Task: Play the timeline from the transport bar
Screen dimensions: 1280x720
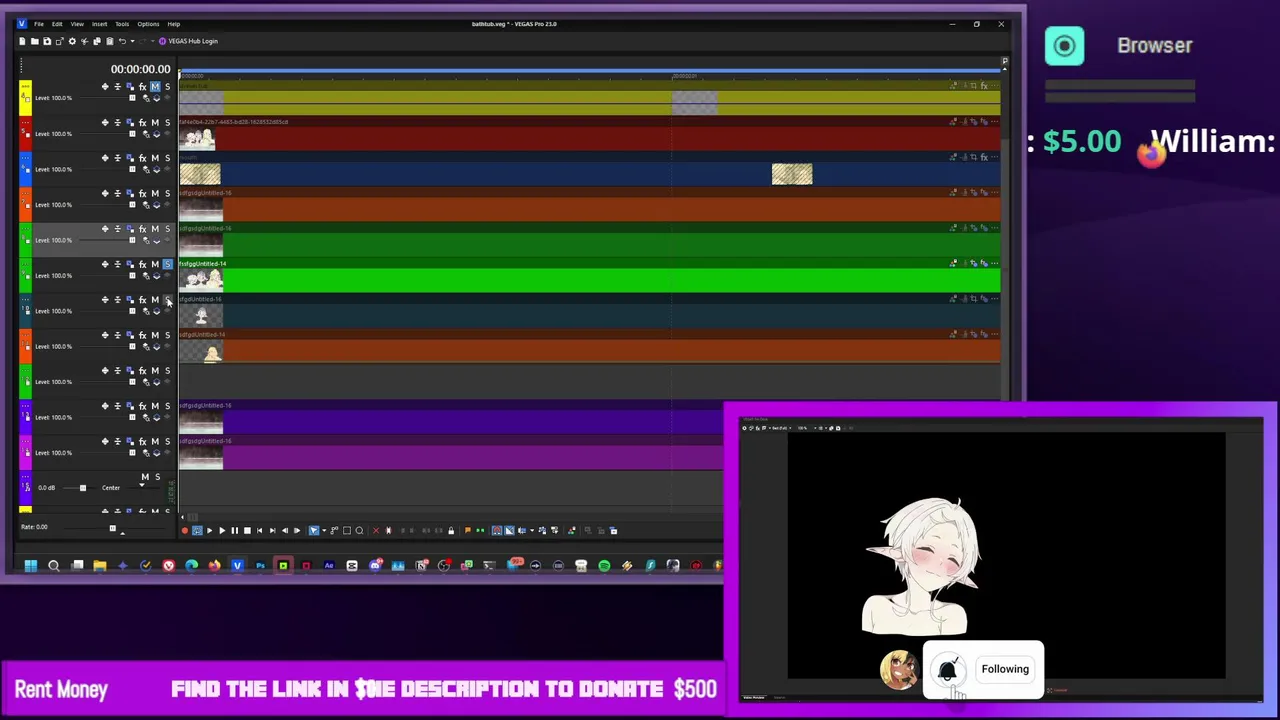Action: click(222, 531)
